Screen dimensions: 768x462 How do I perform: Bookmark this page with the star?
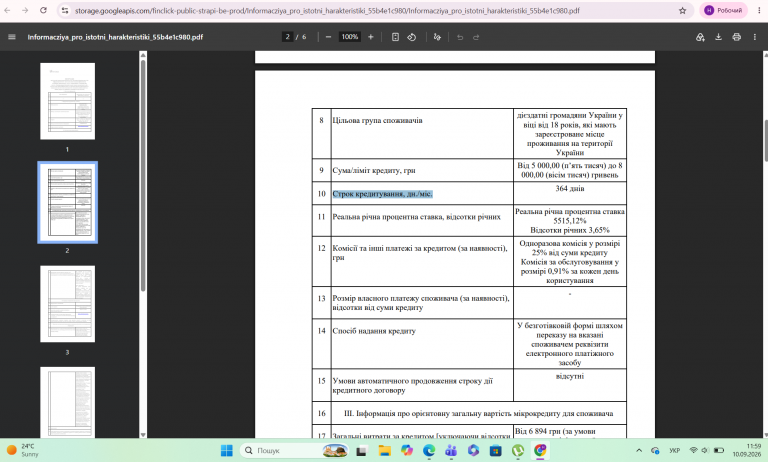(683, 10)
